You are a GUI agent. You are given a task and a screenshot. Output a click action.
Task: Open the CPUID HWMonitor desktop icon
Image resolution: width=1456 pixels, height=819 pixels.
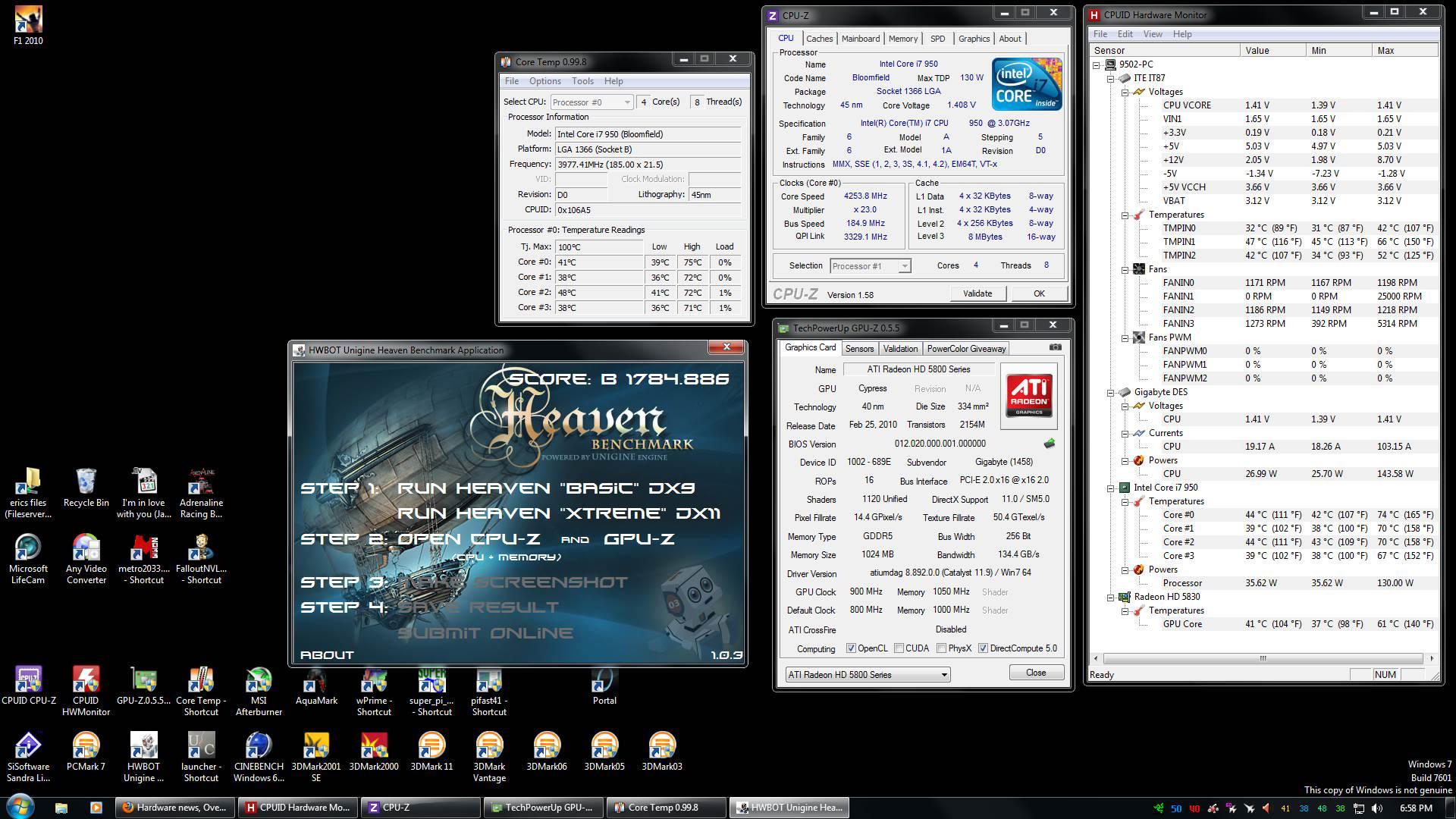click(86, 691)
